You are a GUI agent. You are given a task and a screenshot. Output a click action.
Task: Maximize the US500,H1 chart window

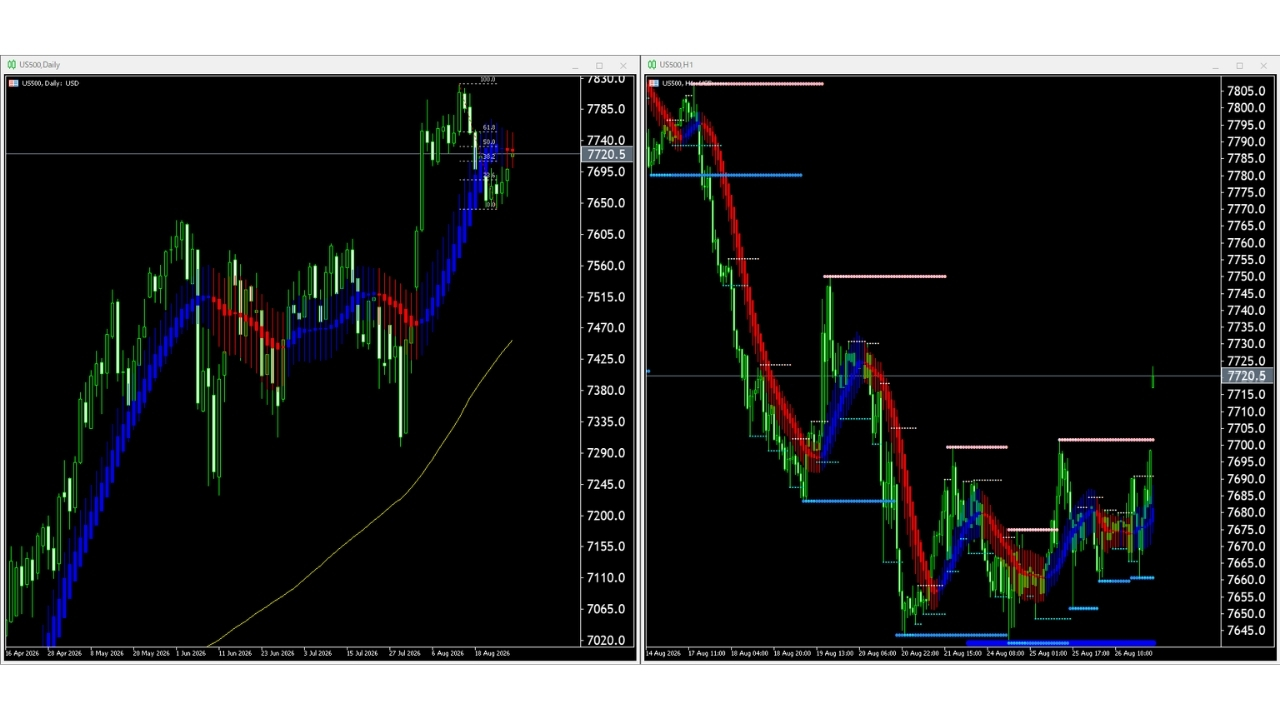(1239, 66)
